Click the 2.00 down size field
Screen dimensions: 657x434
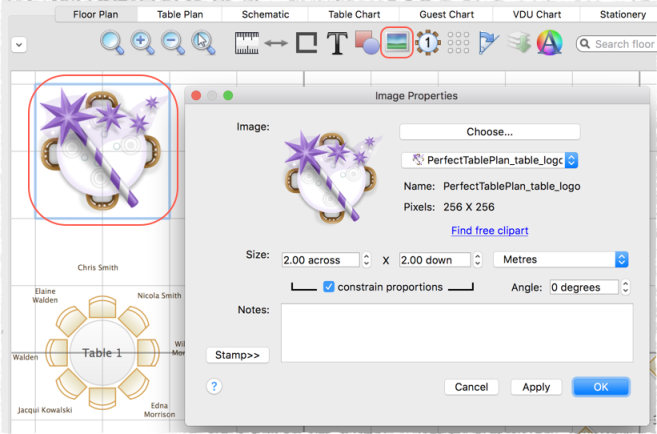tap(435, 260)
